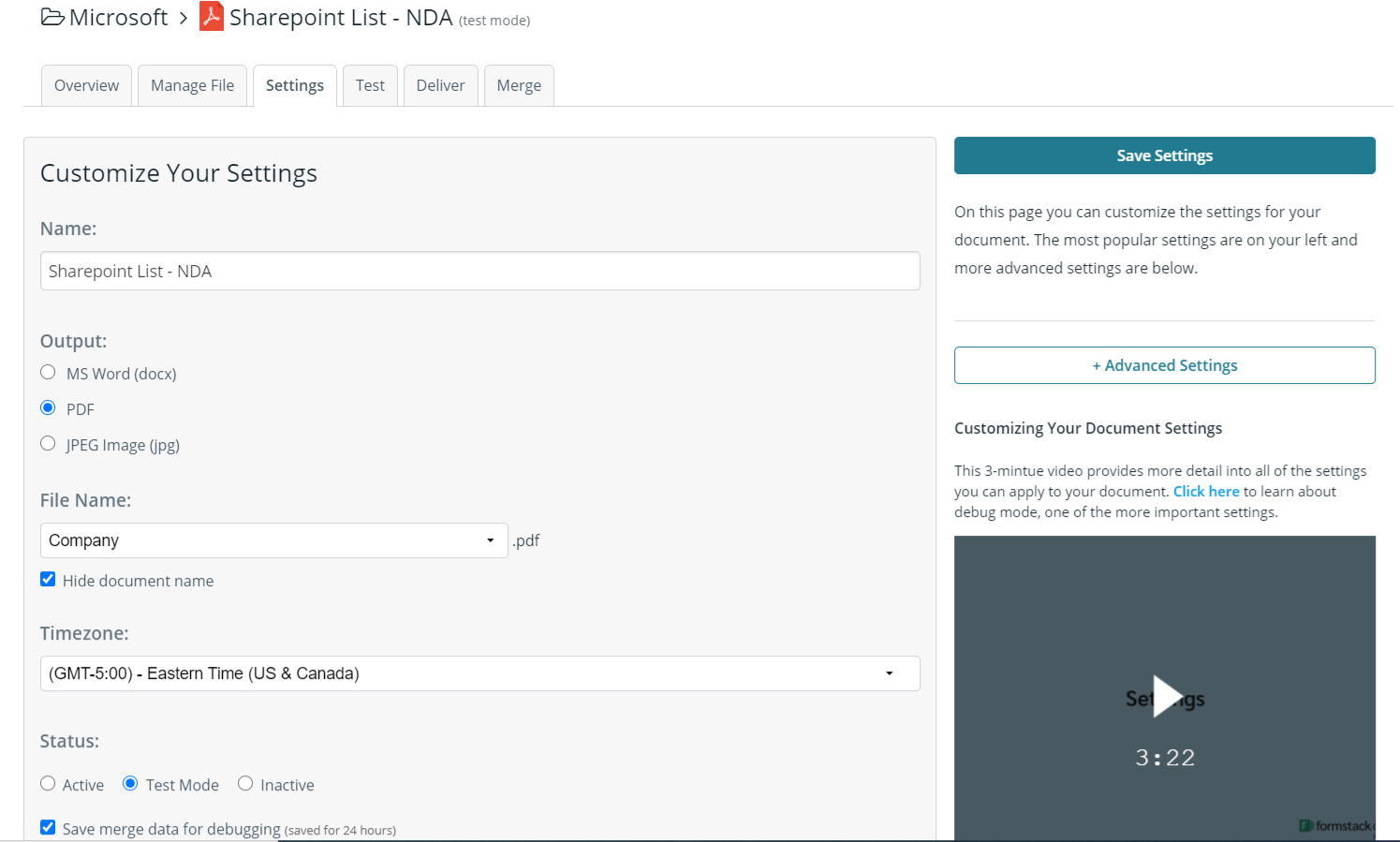
Task: Open the Timezone dropdown
Action: click(479, 673)
